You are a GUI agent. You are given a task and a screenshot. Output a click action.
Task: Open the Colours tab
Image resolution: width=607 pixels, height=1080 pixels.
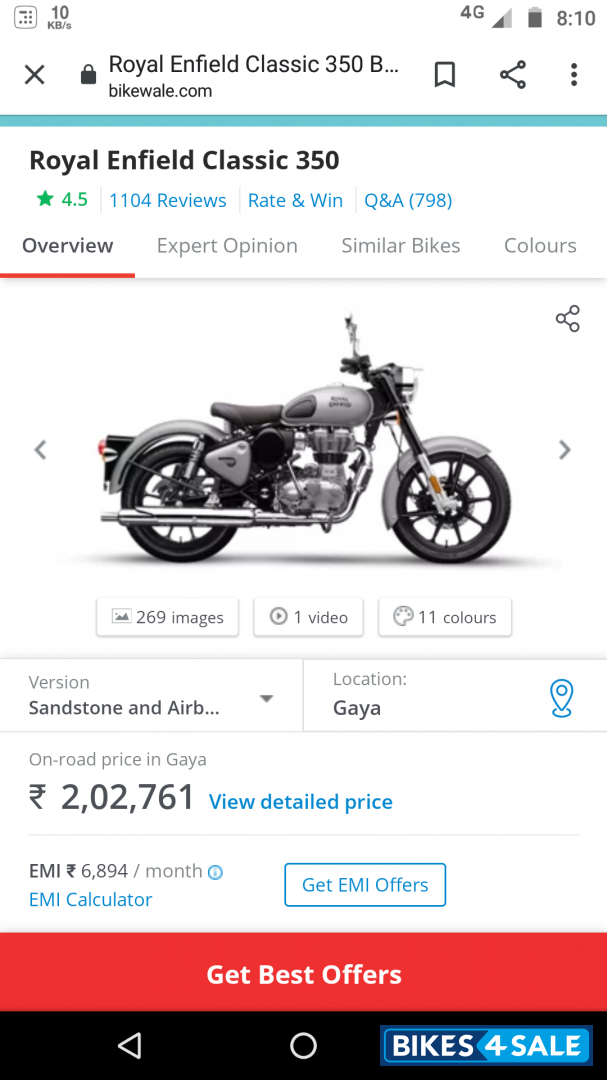click(x=540, y=246)
